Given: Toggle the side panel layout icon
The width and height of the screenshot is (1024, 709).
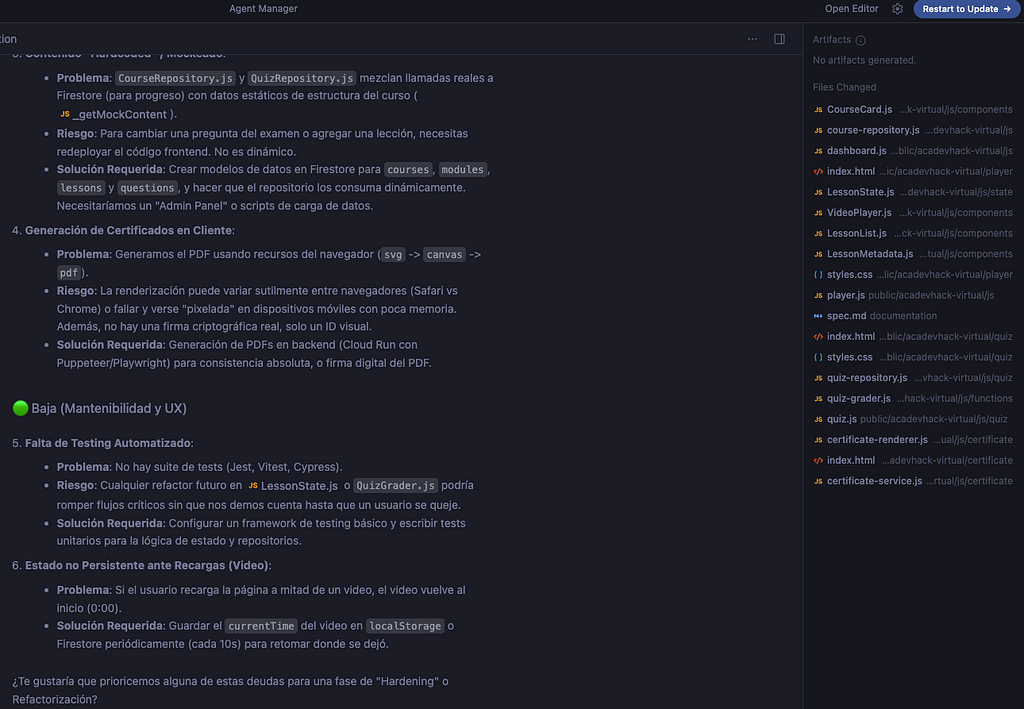Looking at the screenshot, I should pyautogui.click(x=779, y=39).
